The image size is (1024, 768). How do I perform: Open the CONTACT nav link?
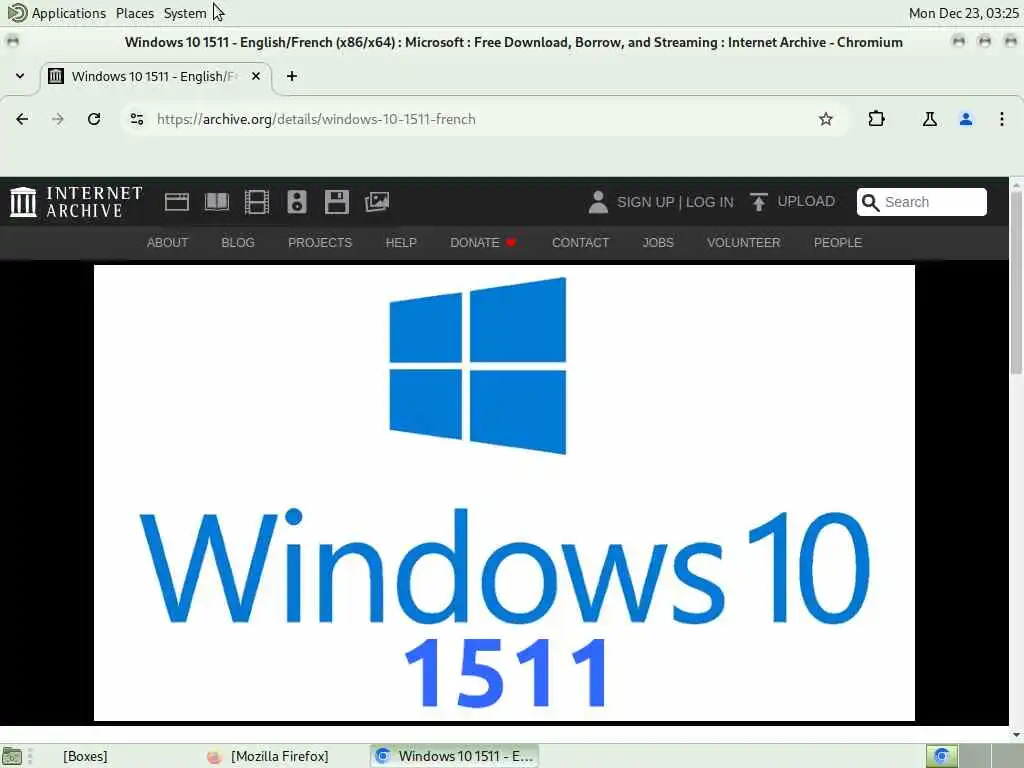581,242
